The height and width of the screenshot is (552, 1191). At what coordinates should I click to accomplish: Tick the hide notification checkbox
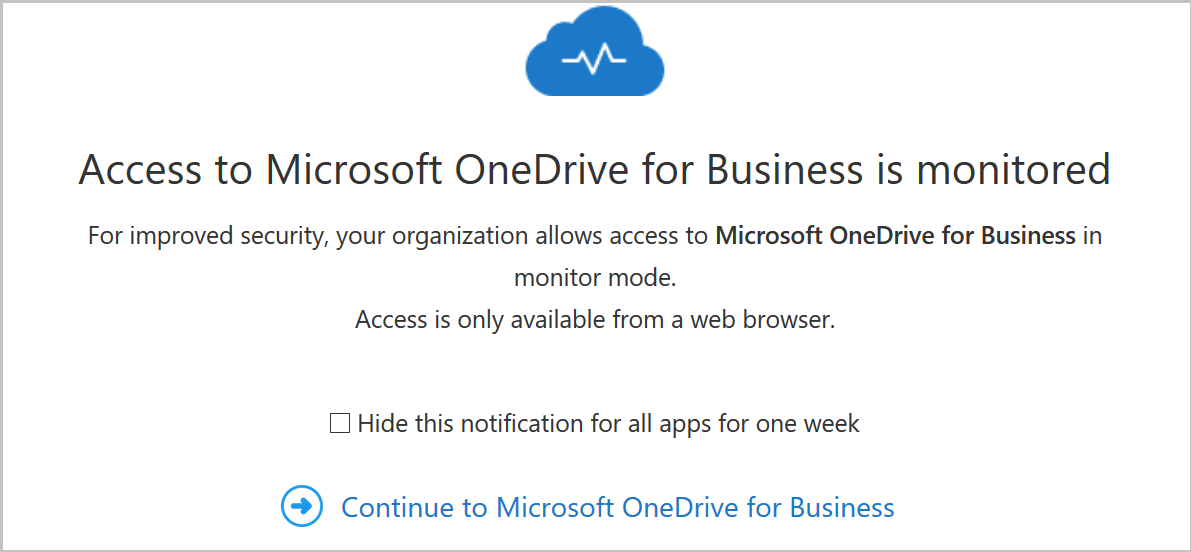click(340, 424)
